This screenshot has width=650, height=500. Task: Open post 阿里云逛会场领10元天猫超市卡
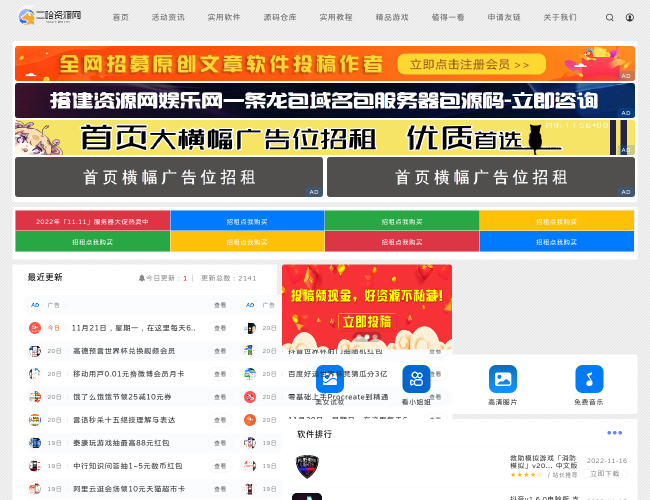[129, 489]
